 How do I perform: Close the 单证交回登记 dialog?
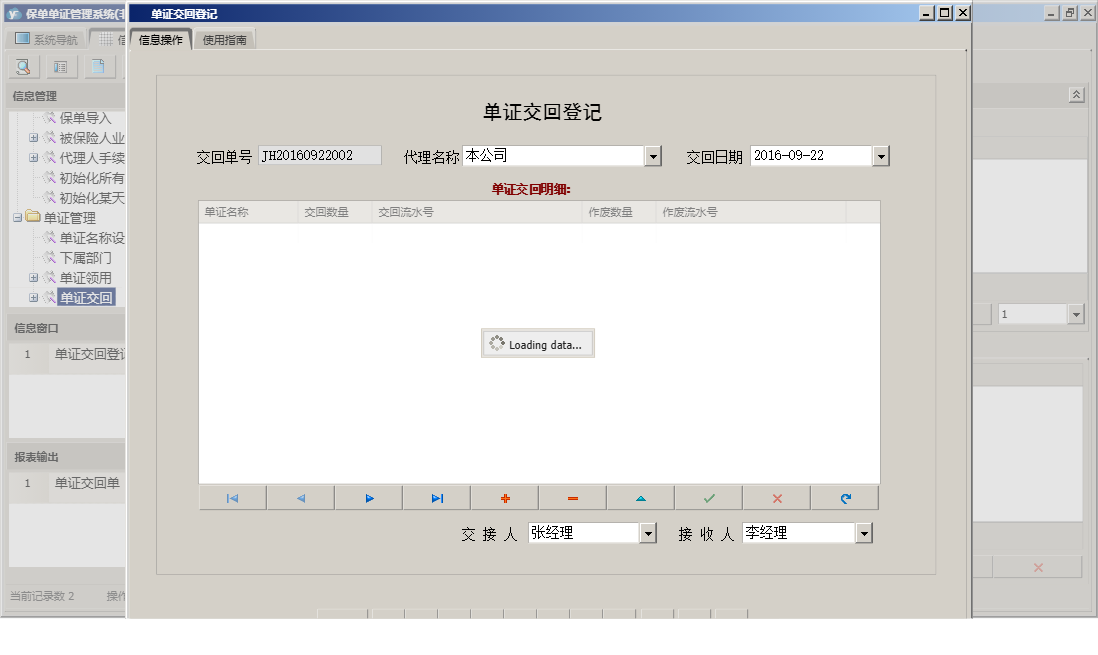point(963,13)
